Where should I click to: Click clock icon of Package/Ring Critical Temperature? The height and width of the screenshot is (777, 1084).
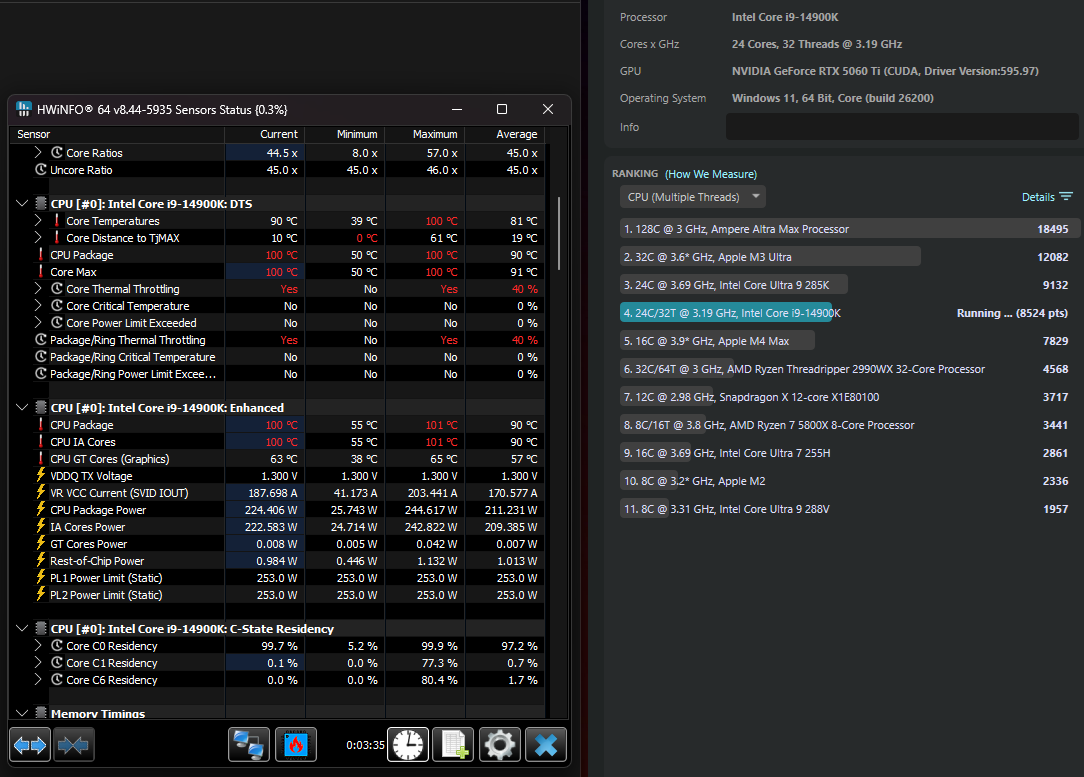41,357
